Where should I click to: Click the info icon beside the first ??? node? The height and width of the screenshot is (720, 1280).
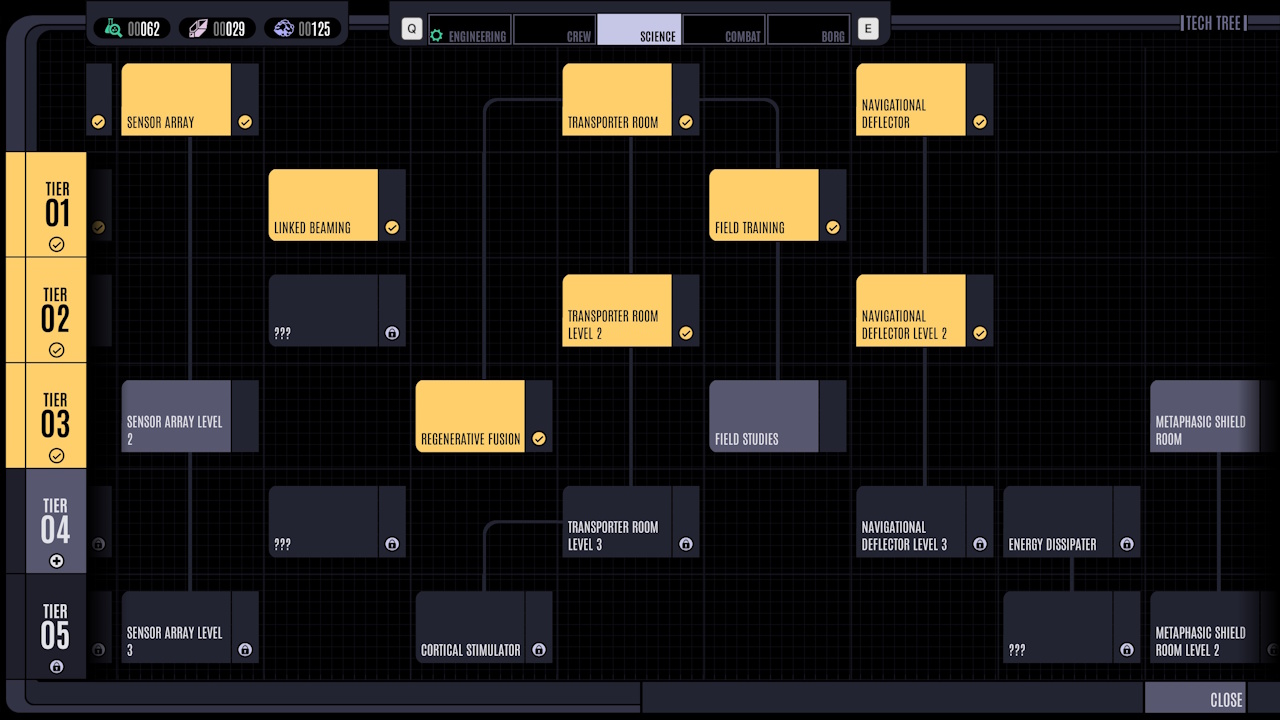[392, 333]
